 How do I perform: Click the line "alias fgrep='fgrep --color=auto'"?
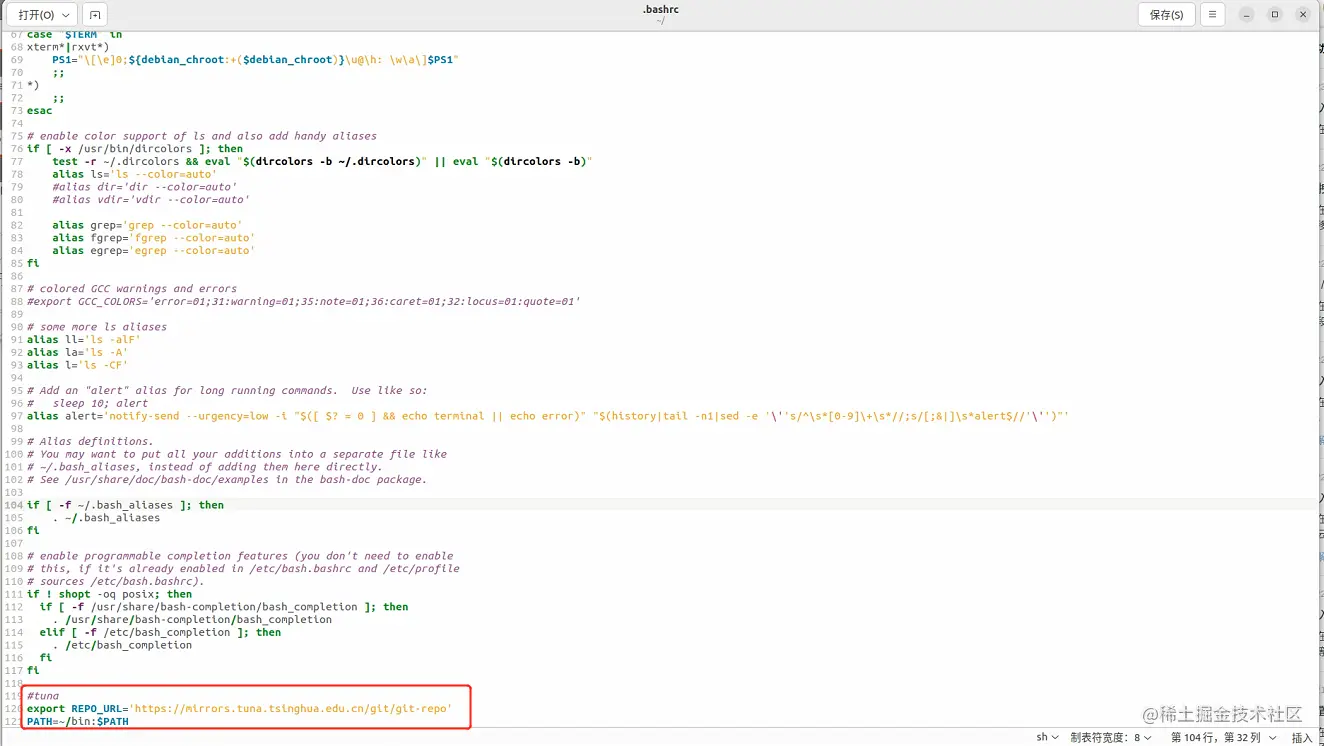153,238
